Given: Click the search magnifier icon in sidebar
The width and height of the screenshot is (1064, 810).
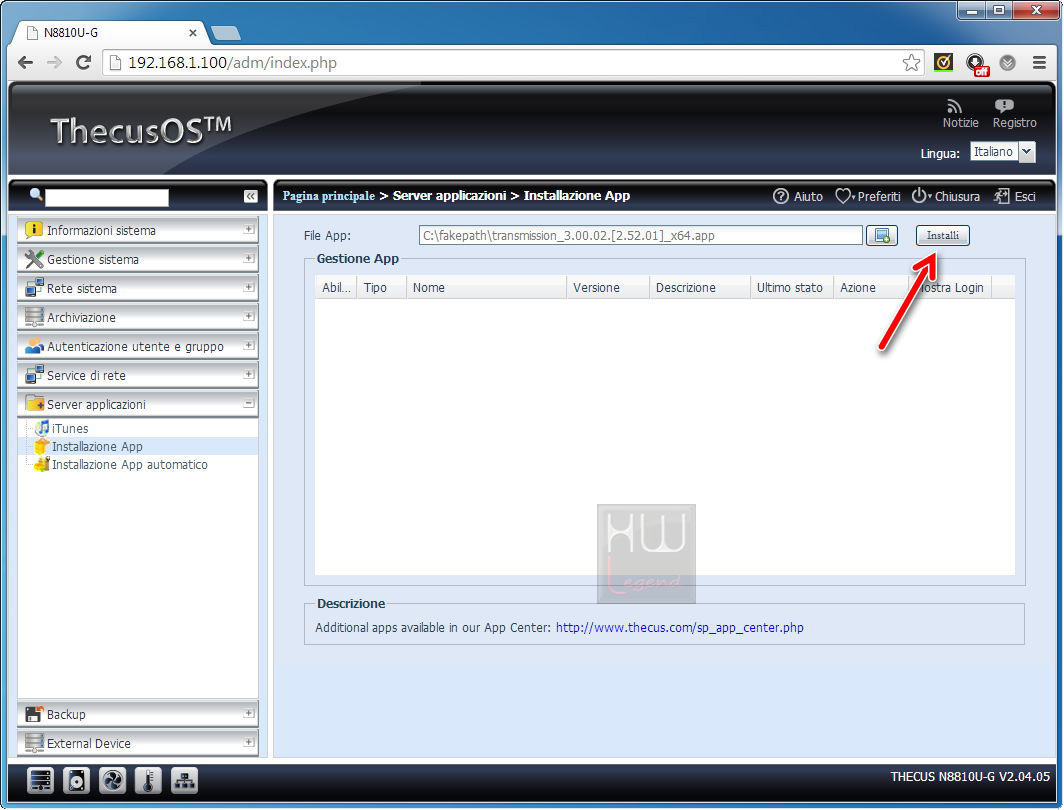Looking at the screenshot, I should point(36,195).
